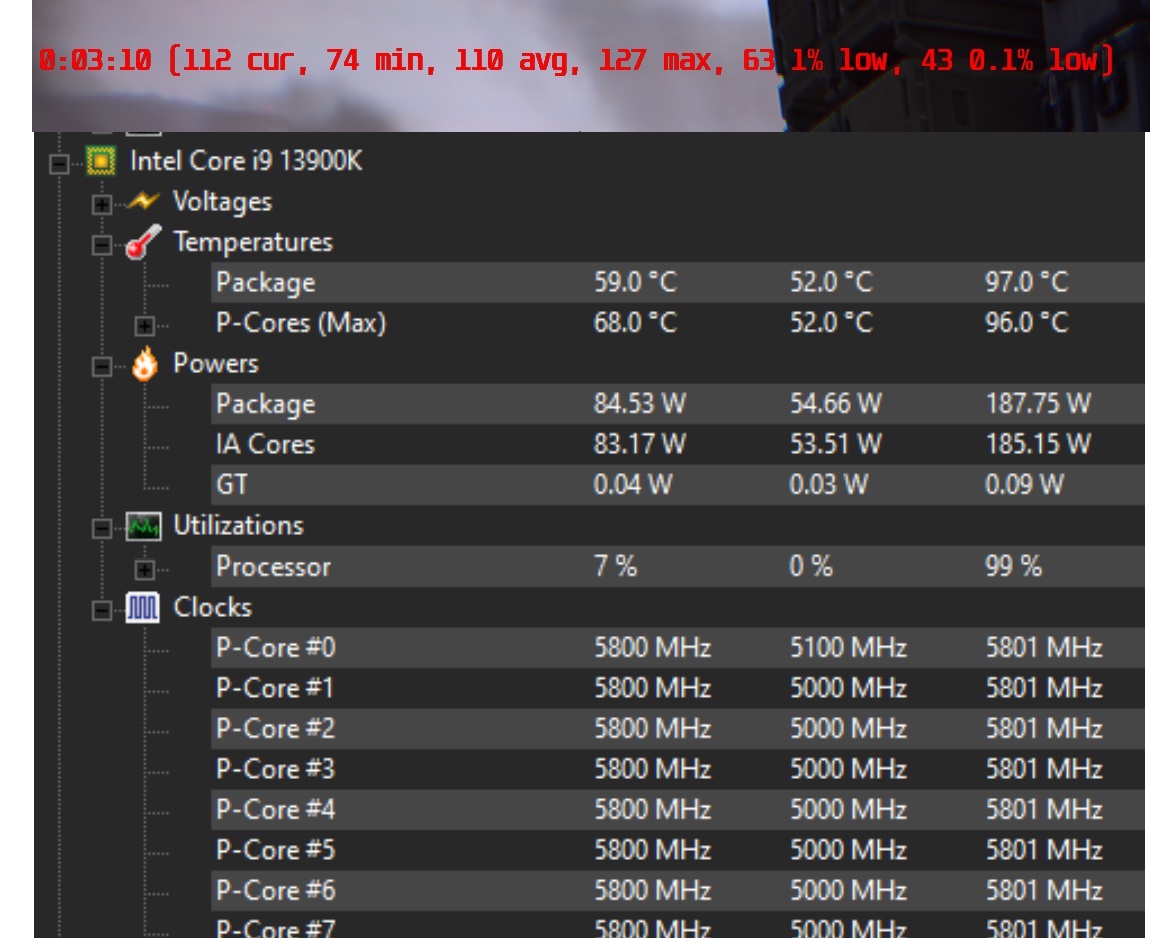The image size is (1150, 938).
Task: Click the 5801 MHz P-Core #3 max clock
Action: click(1044, 769)
